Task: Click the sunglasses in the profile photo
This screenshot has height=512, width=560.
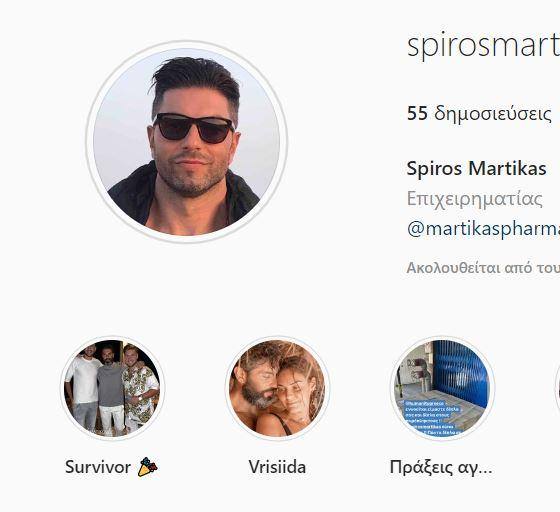Action: pos(194,128)
